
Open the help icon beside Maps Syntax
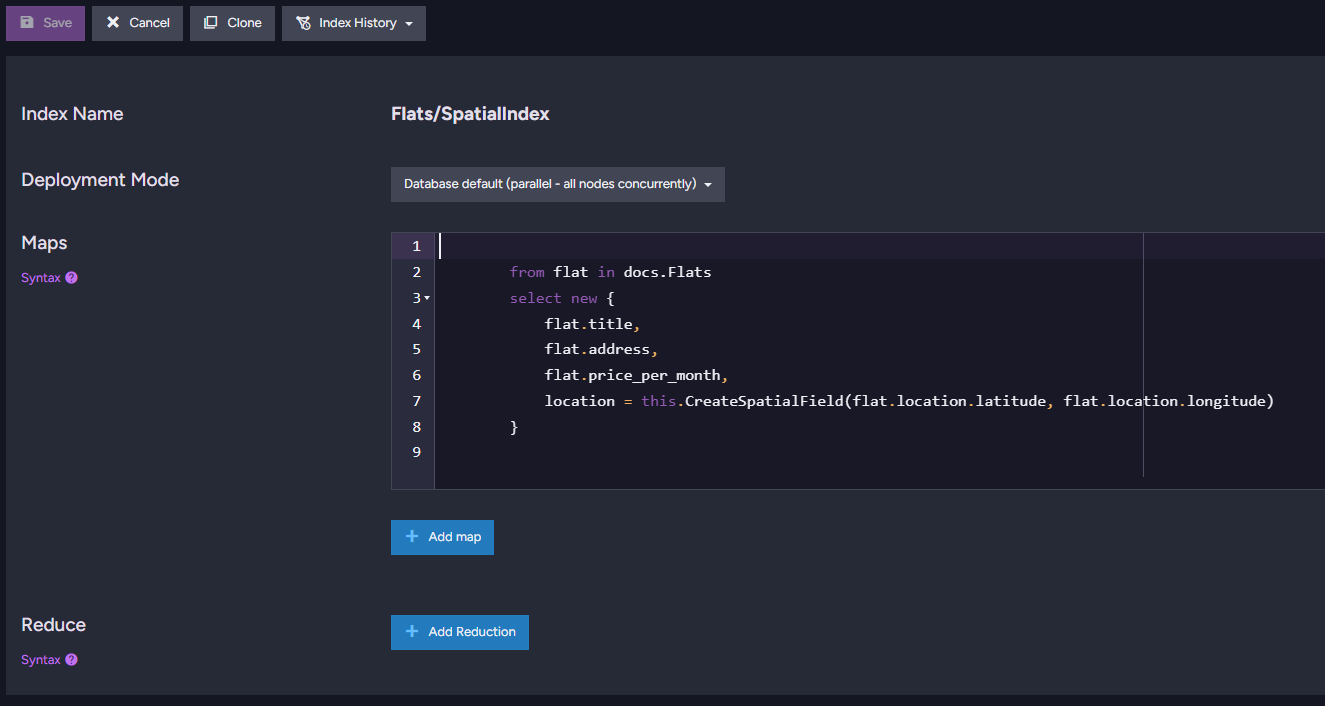pos(71,278)
